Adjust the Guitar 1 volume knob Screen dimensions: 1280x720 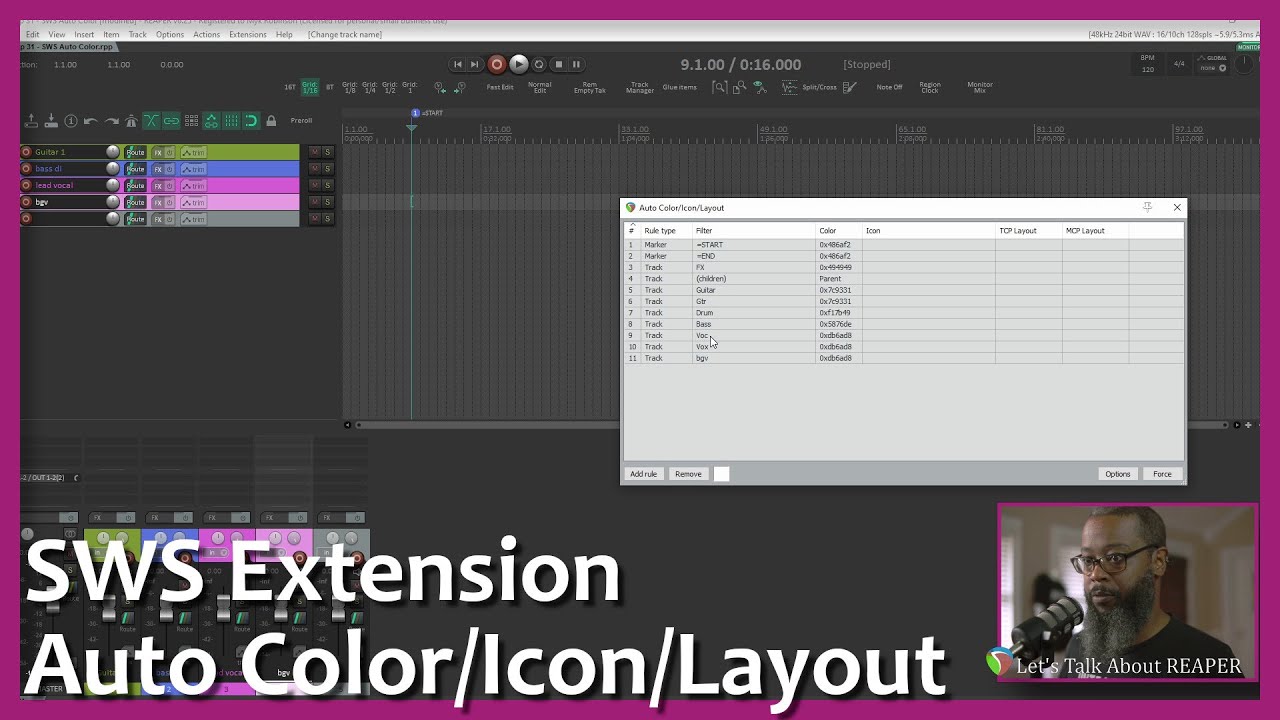(x=113, y=152)
